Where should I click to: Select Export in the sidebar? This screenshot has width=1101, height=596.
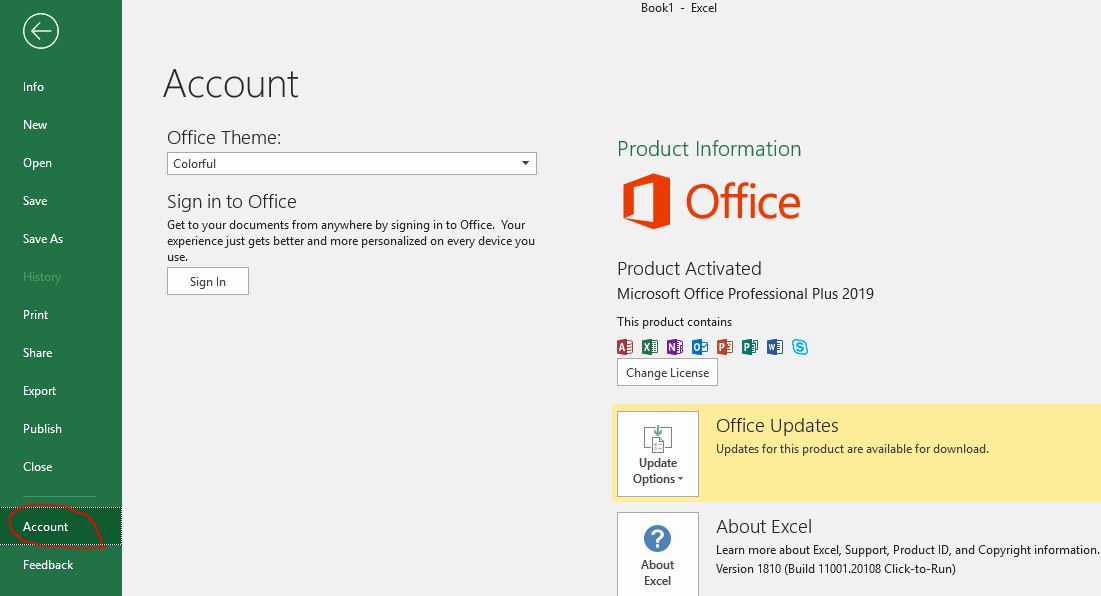39,391
